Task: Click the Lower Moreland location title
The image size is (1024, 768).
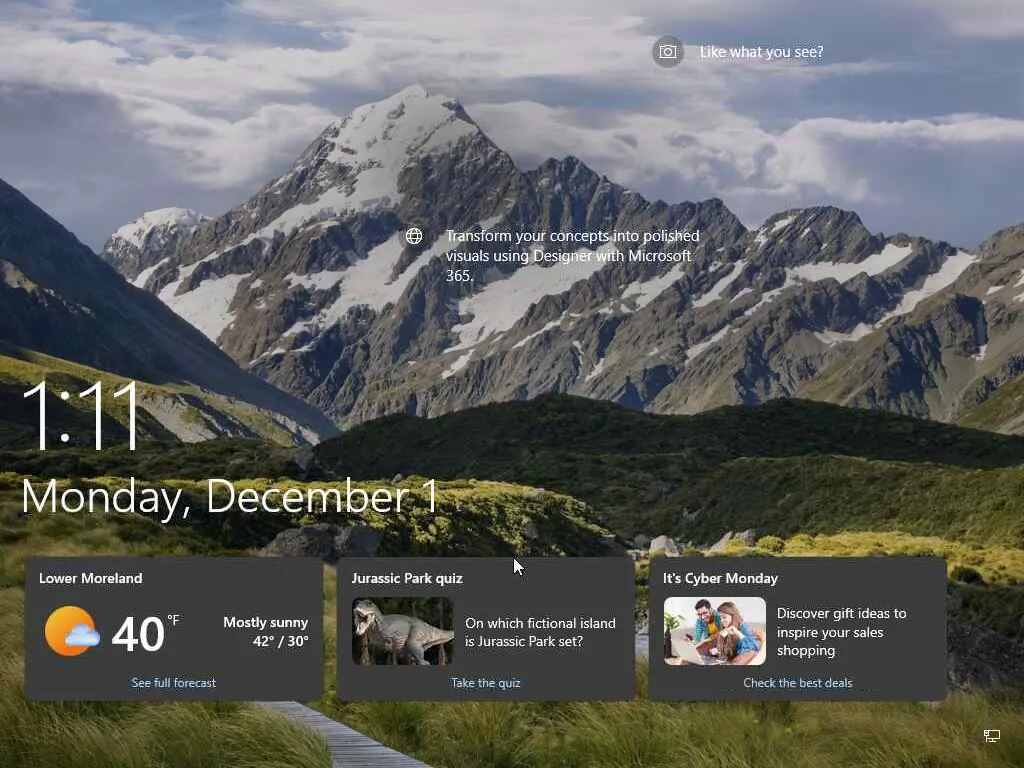Action: click(x=91, y=578)
